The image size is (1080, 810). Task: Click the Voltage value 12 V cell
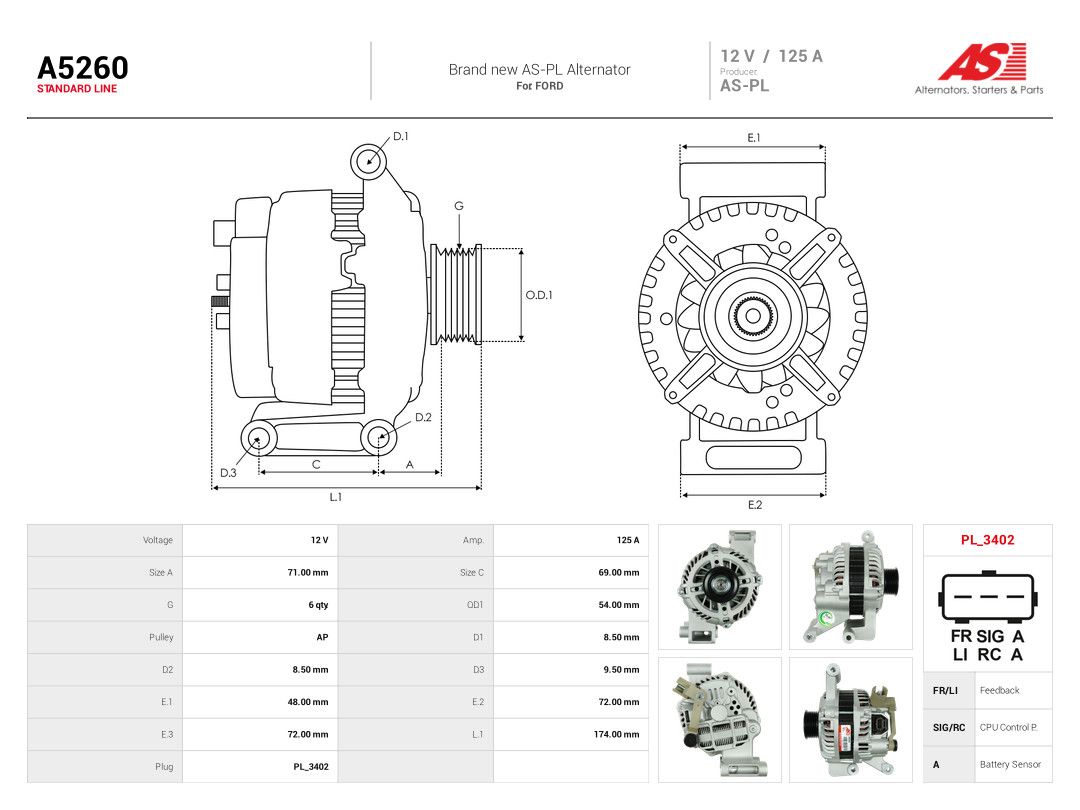260,540
